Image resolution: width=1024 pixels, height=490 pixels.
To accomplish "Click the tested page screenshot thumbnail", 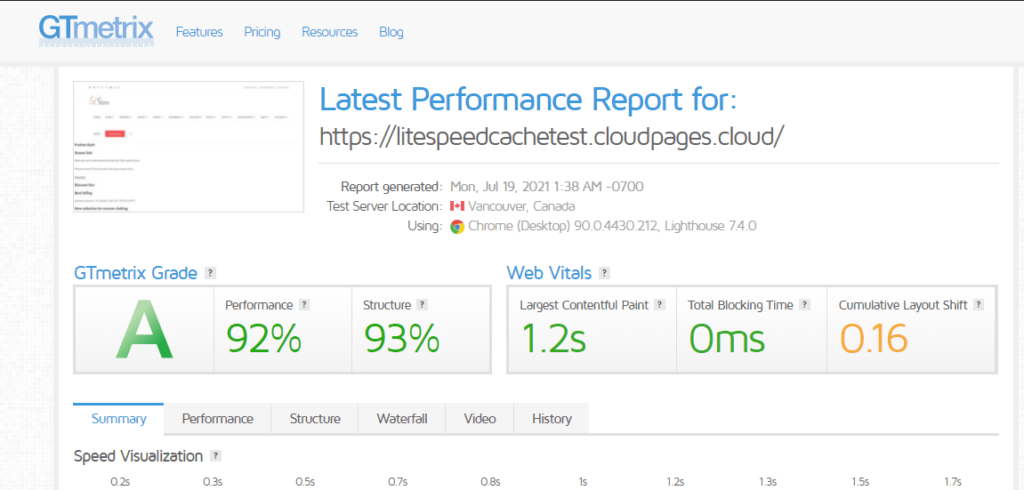I will tap(189, 146).
